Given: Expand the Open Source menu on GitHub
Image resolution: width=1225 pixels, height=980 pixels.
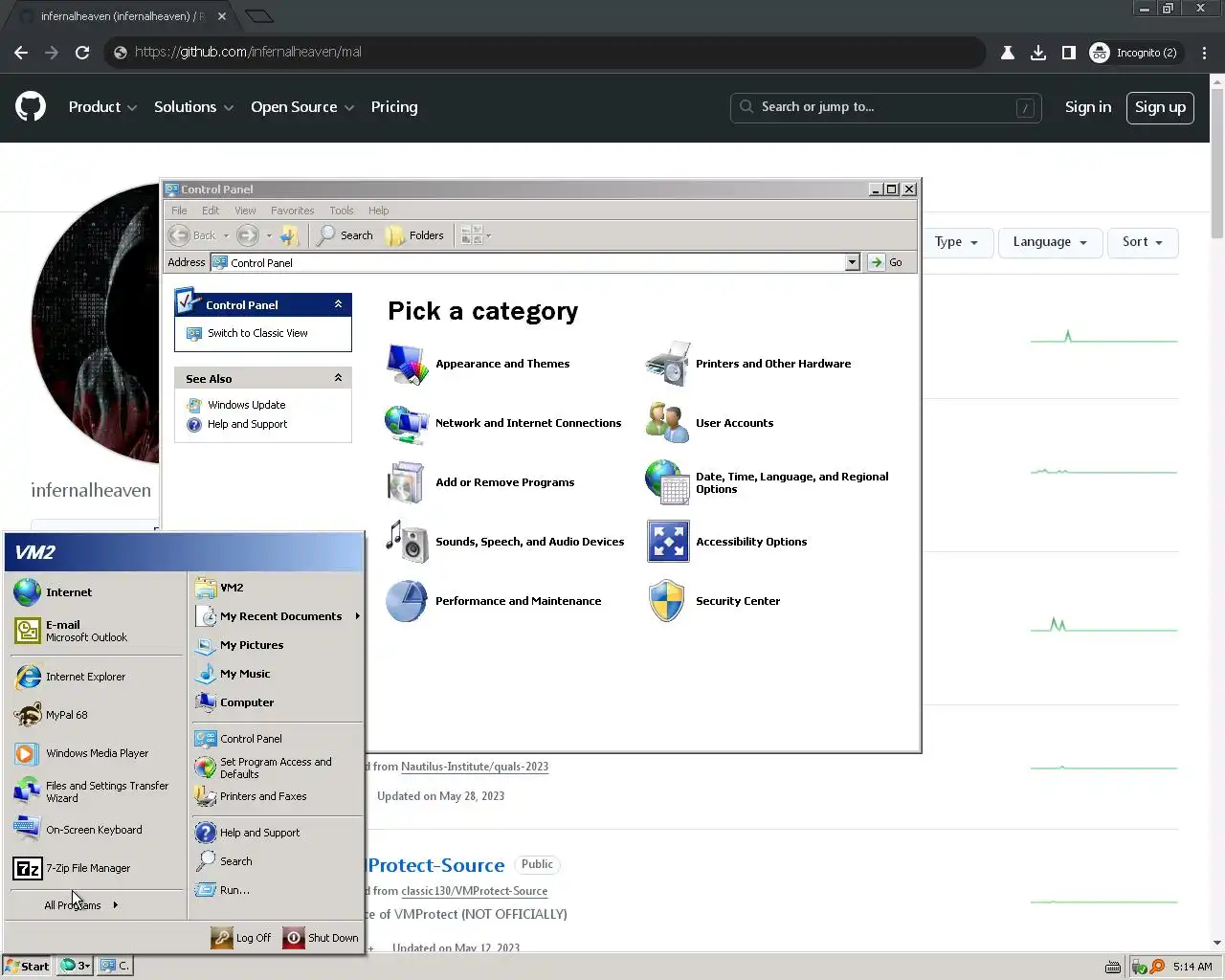Looking at the screenshot, I should click(302, 107).
